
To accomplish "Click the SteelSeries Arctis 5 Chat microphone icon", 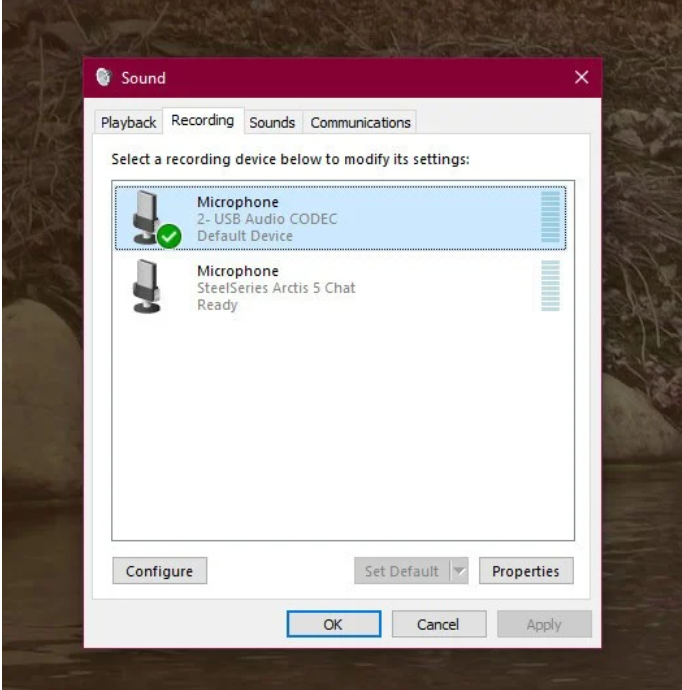I will tap(146, 286).
